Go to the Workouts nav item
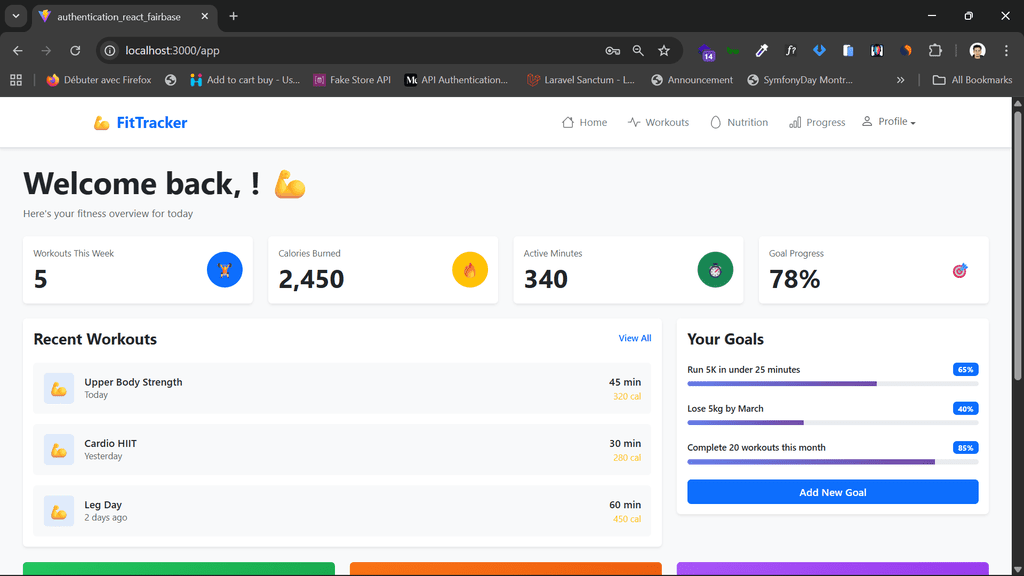The image size is (1024, 576). pos(658,123)
